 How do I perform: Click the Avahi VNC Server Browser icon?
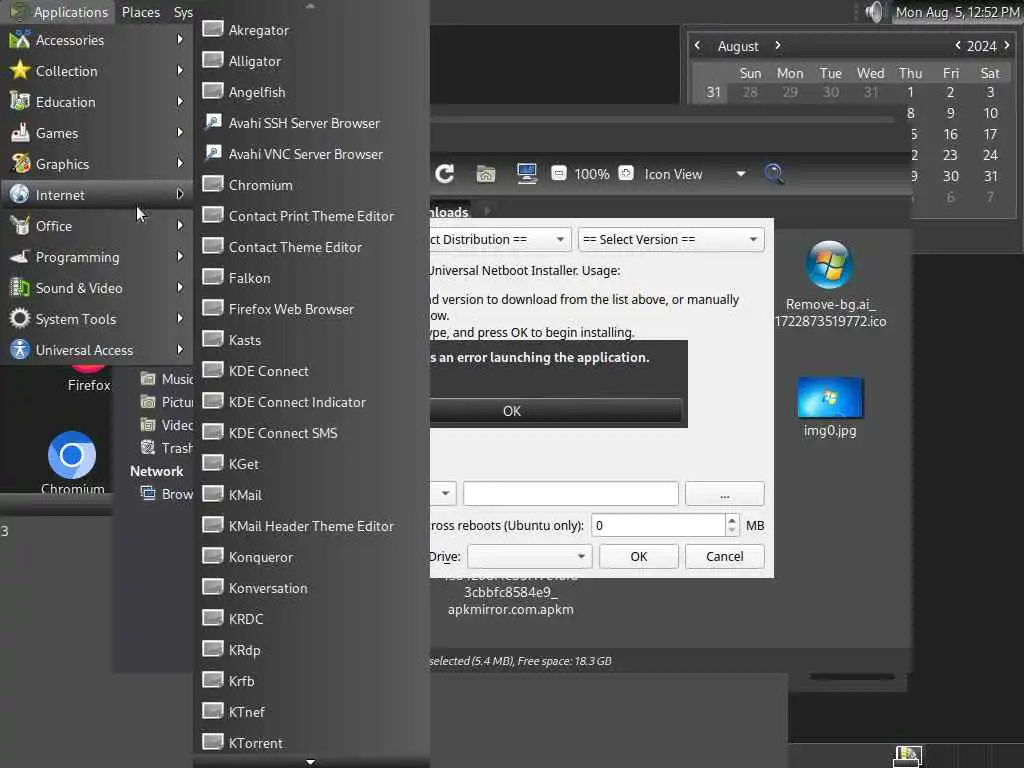tap(213, 153)
